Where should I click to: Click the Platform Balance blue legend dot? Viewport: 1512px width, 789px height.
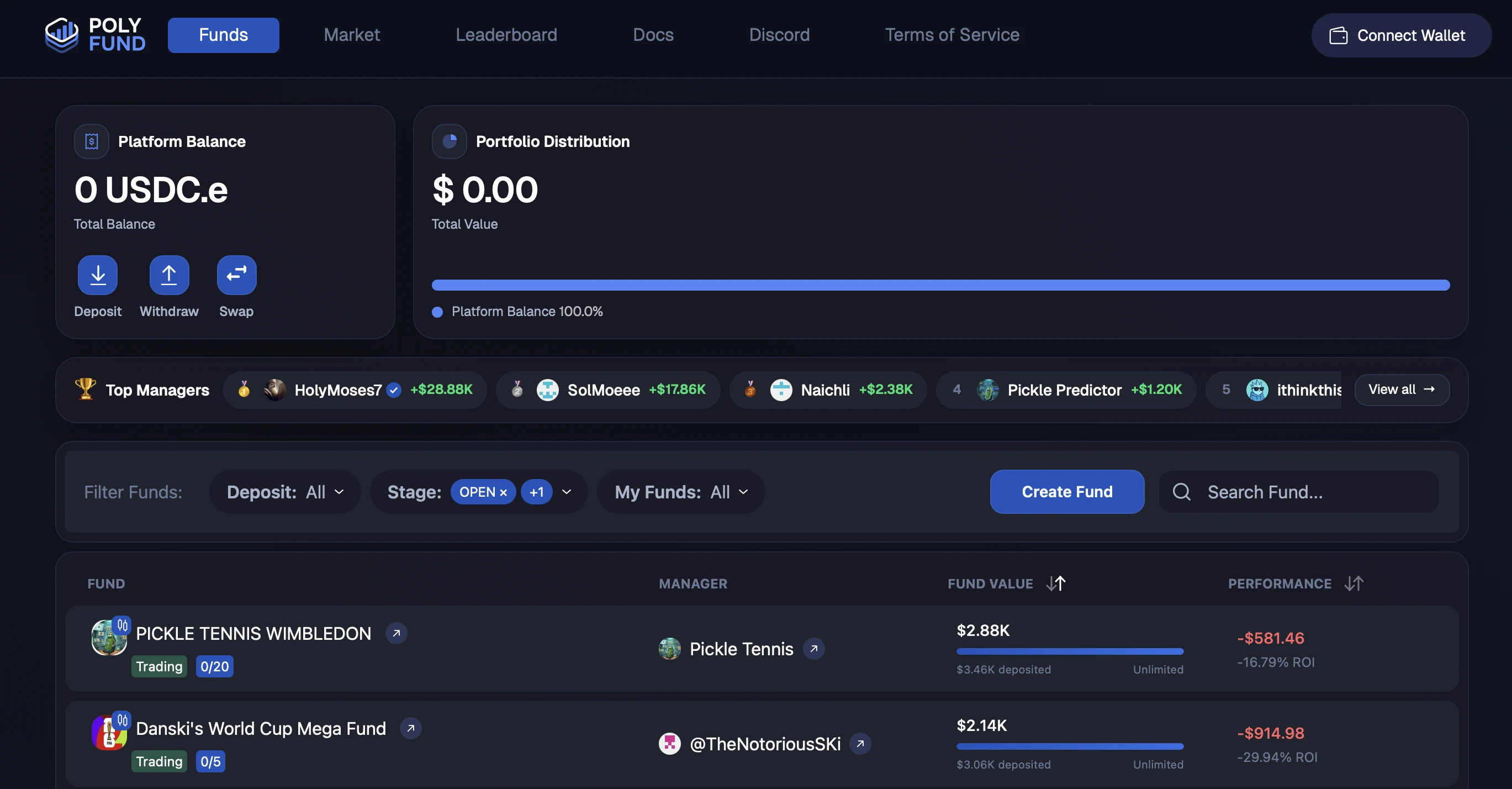coord(437,312)
